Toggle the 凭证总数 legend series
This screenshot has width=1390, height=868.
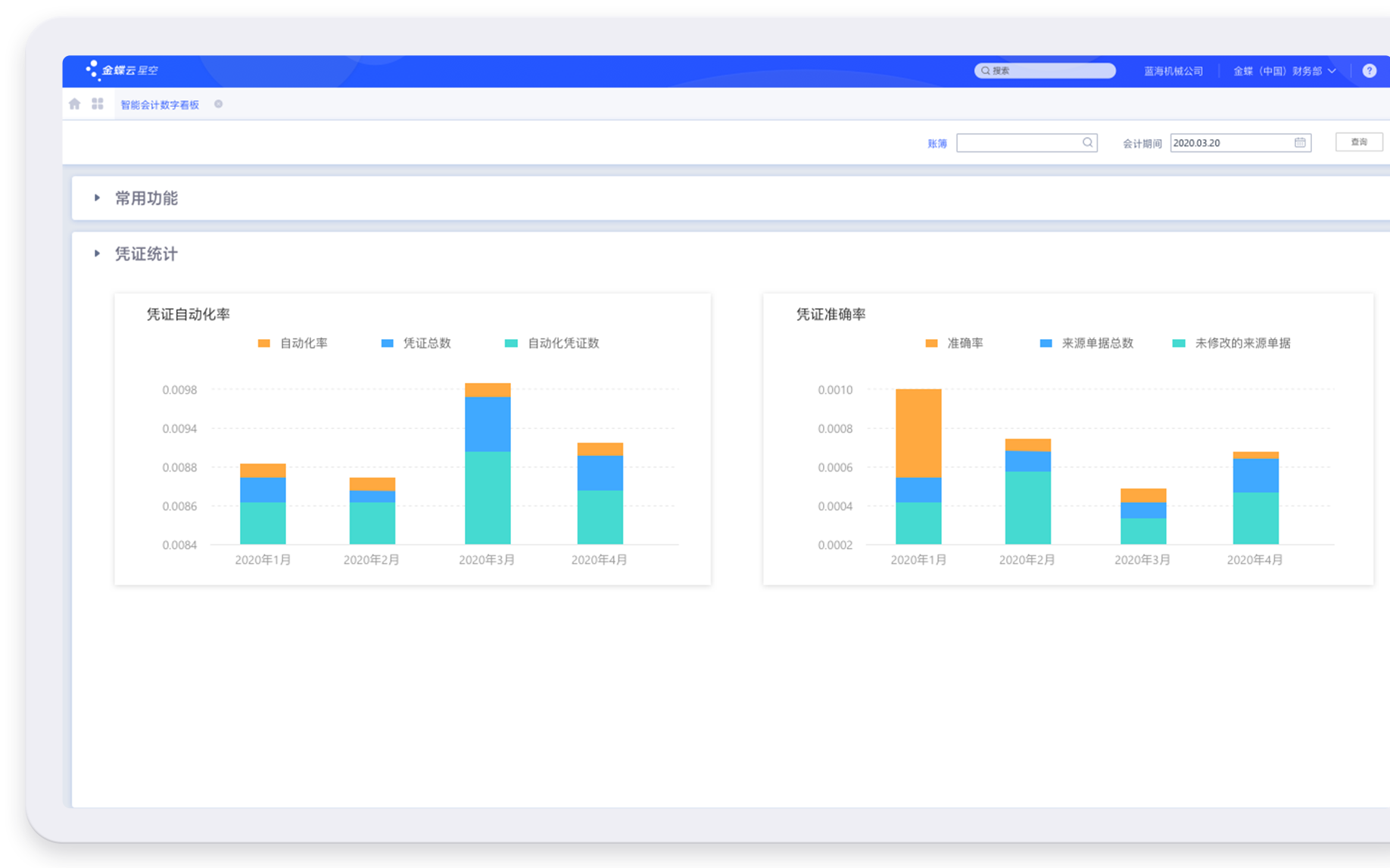416,344
